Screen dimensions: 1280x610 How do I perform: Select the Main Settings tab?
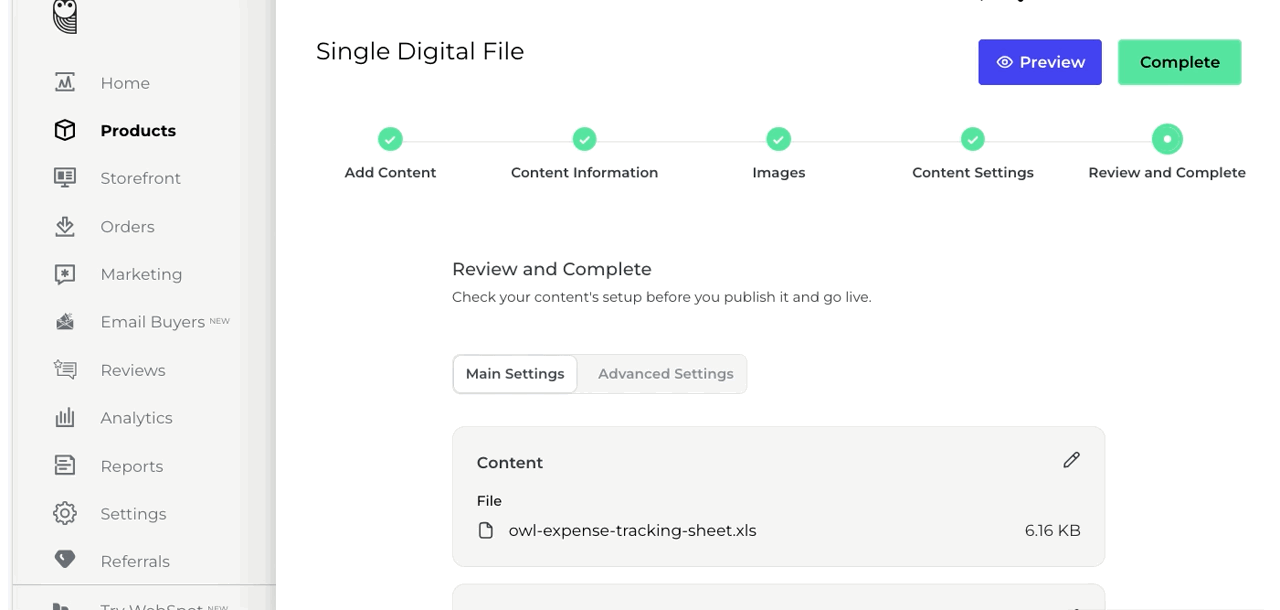coord(515,374)
